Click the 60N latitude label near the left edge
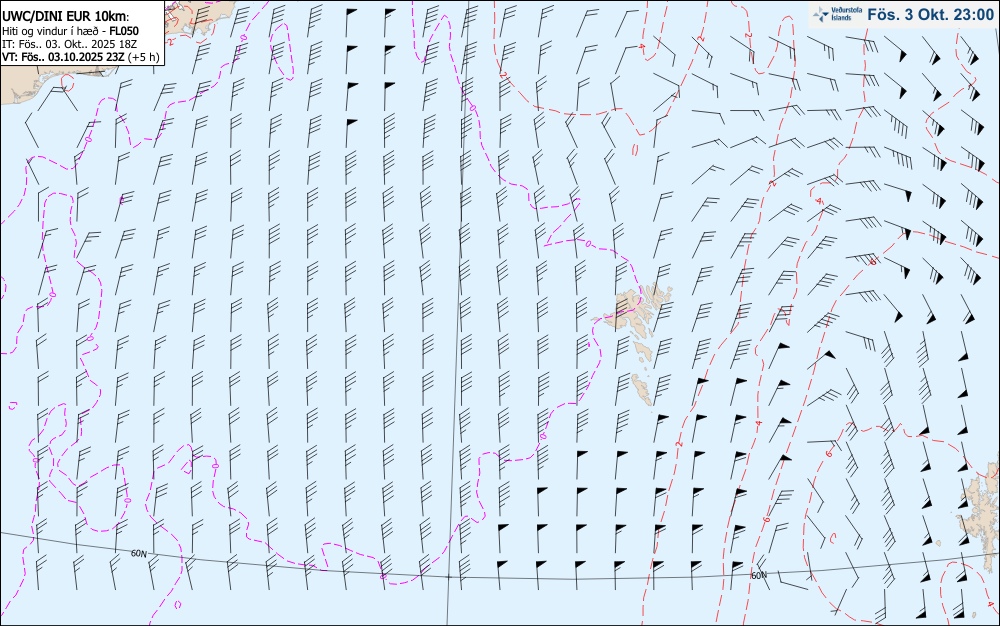 coord(138,553)
